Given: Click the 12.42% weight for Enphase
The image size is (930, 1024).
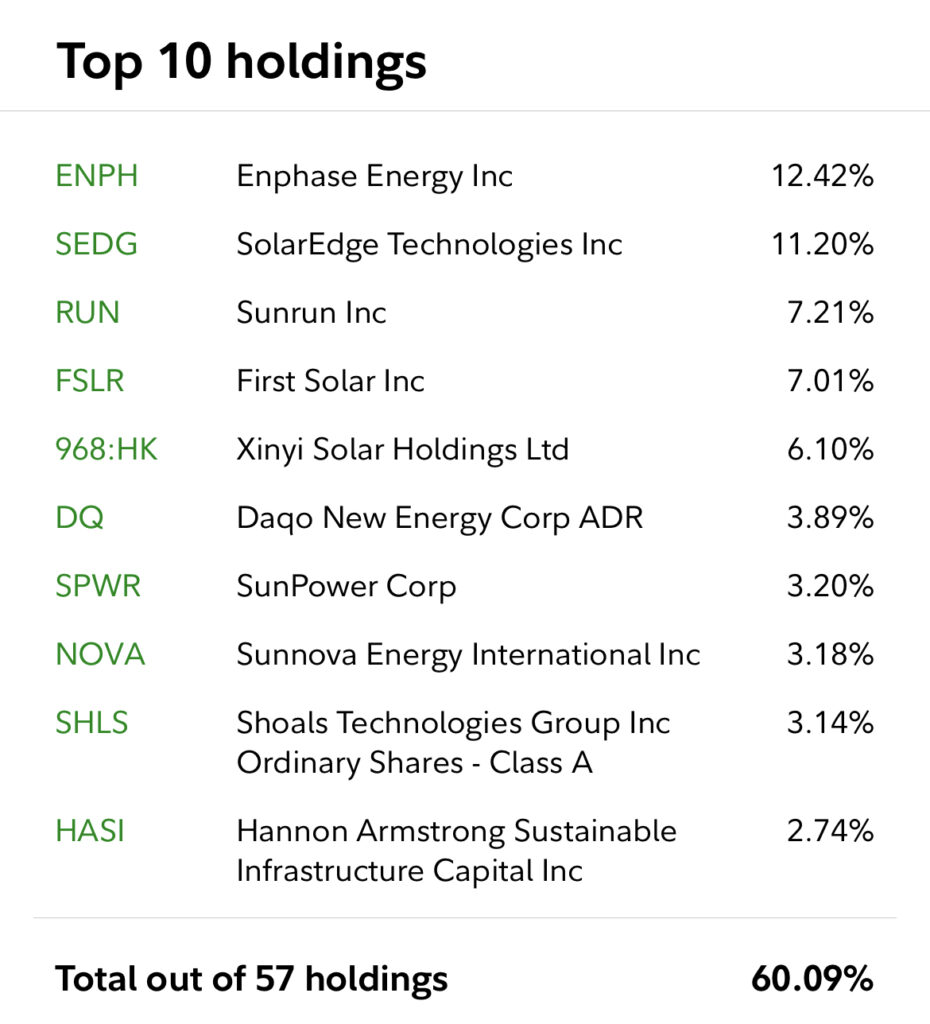Looking at the screenshot, I should [x=822, y=176].
